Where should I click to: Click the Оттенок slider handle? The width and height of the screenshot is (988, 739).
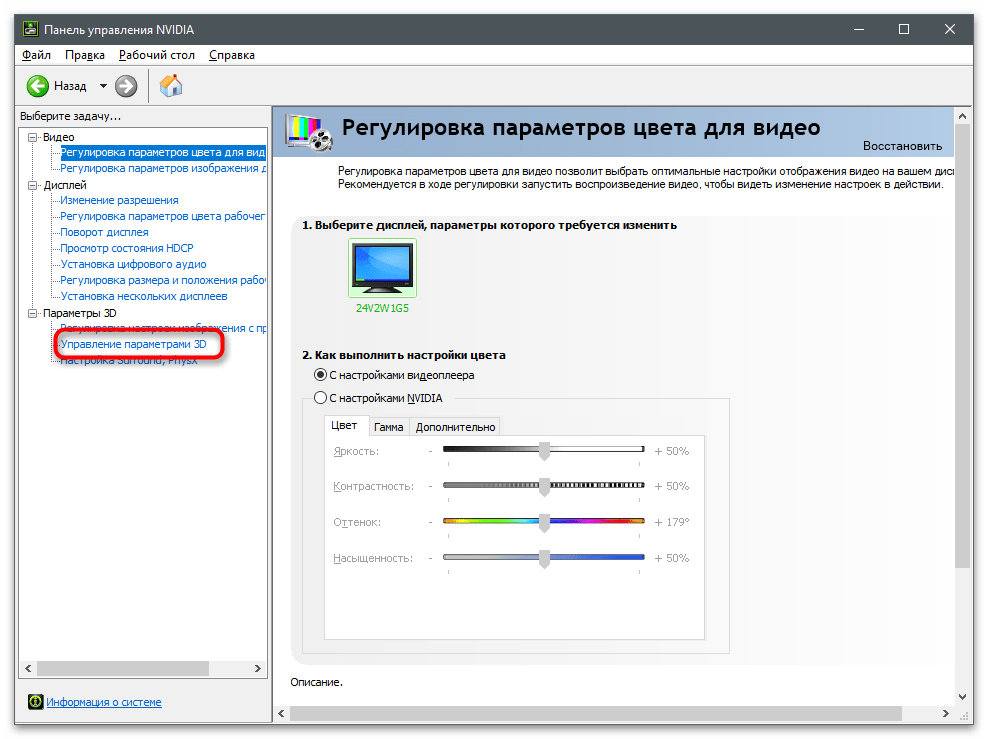(544, 522)
